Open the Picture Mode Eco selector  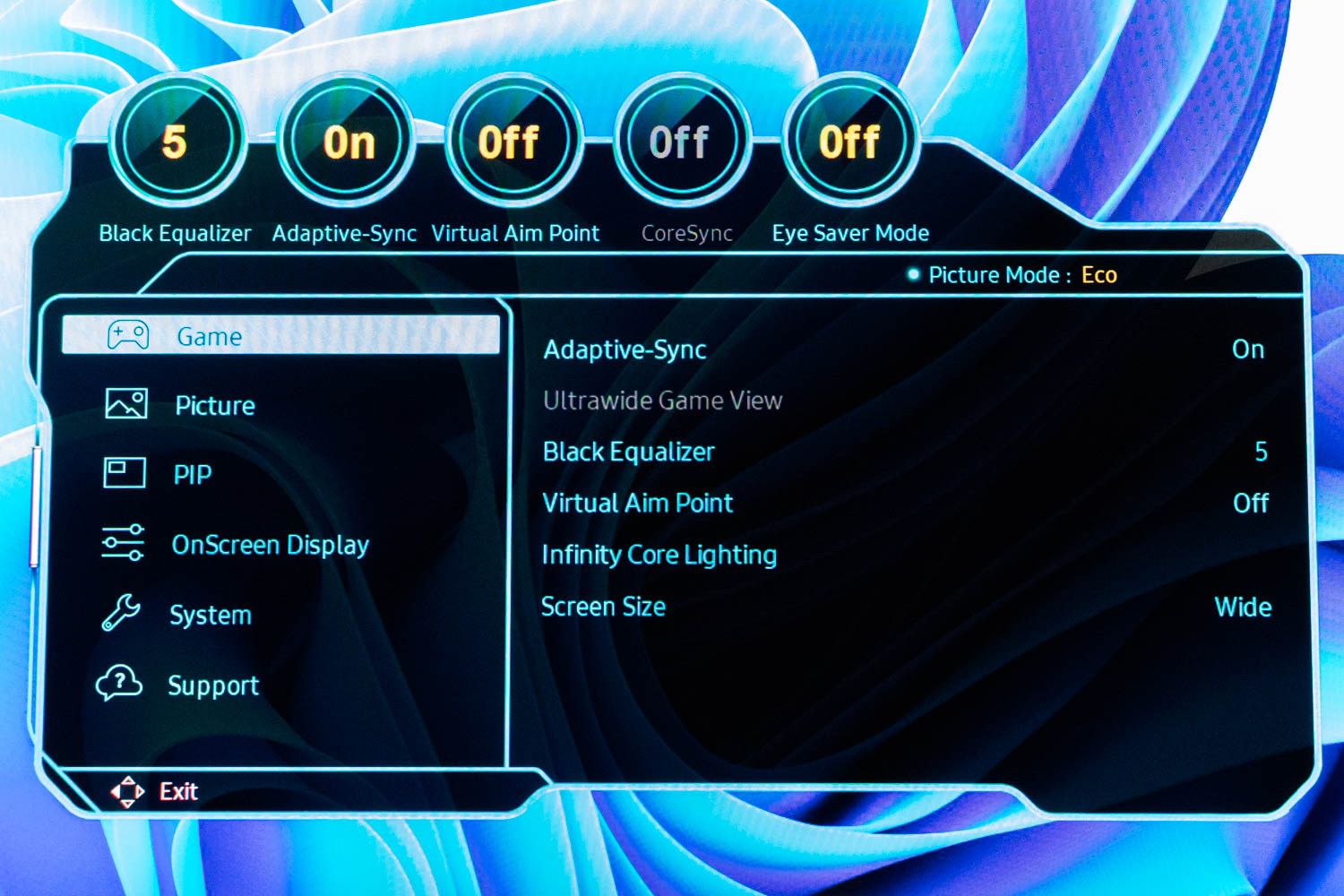[x=1100, y=275]
